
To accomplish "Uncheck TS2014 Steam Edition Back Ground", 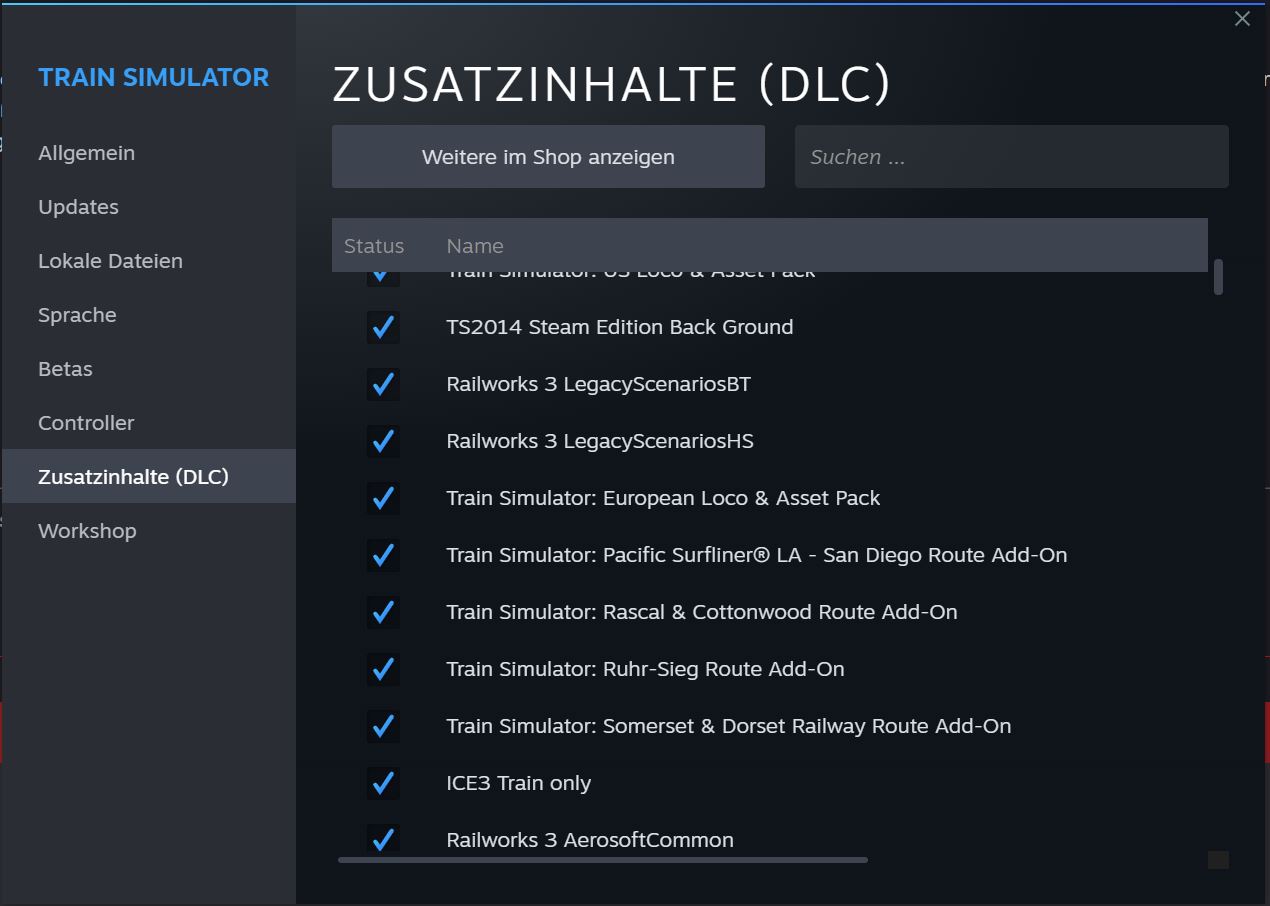I will (383, 327).
